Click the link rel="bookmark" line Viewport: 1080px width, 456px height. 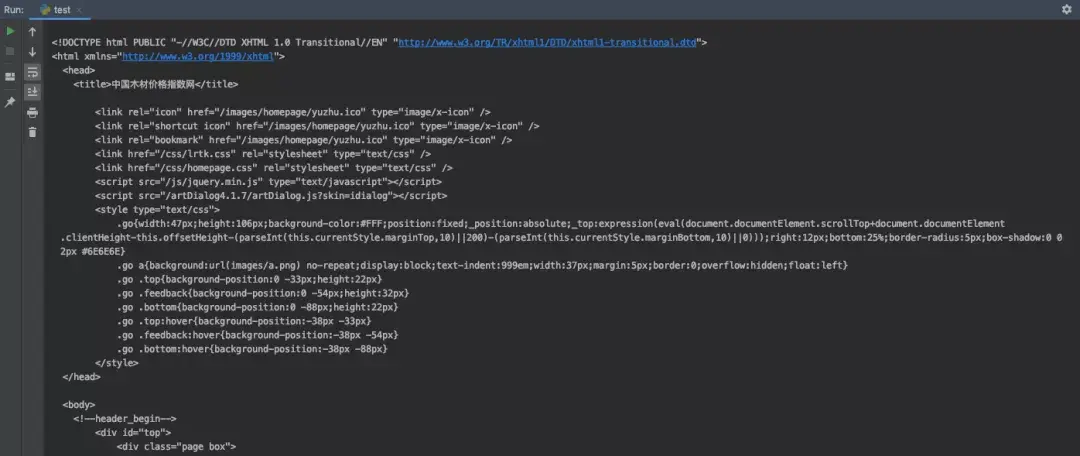(x=304, y=140)
